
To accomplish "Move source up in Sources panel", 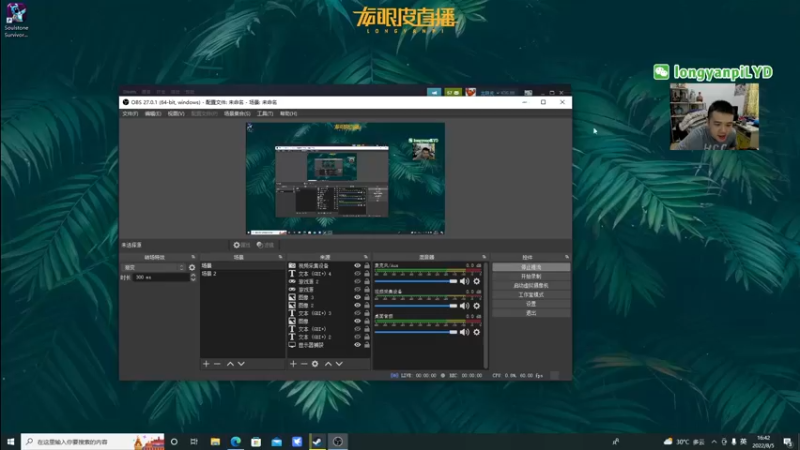I will (x=328, y=364).
